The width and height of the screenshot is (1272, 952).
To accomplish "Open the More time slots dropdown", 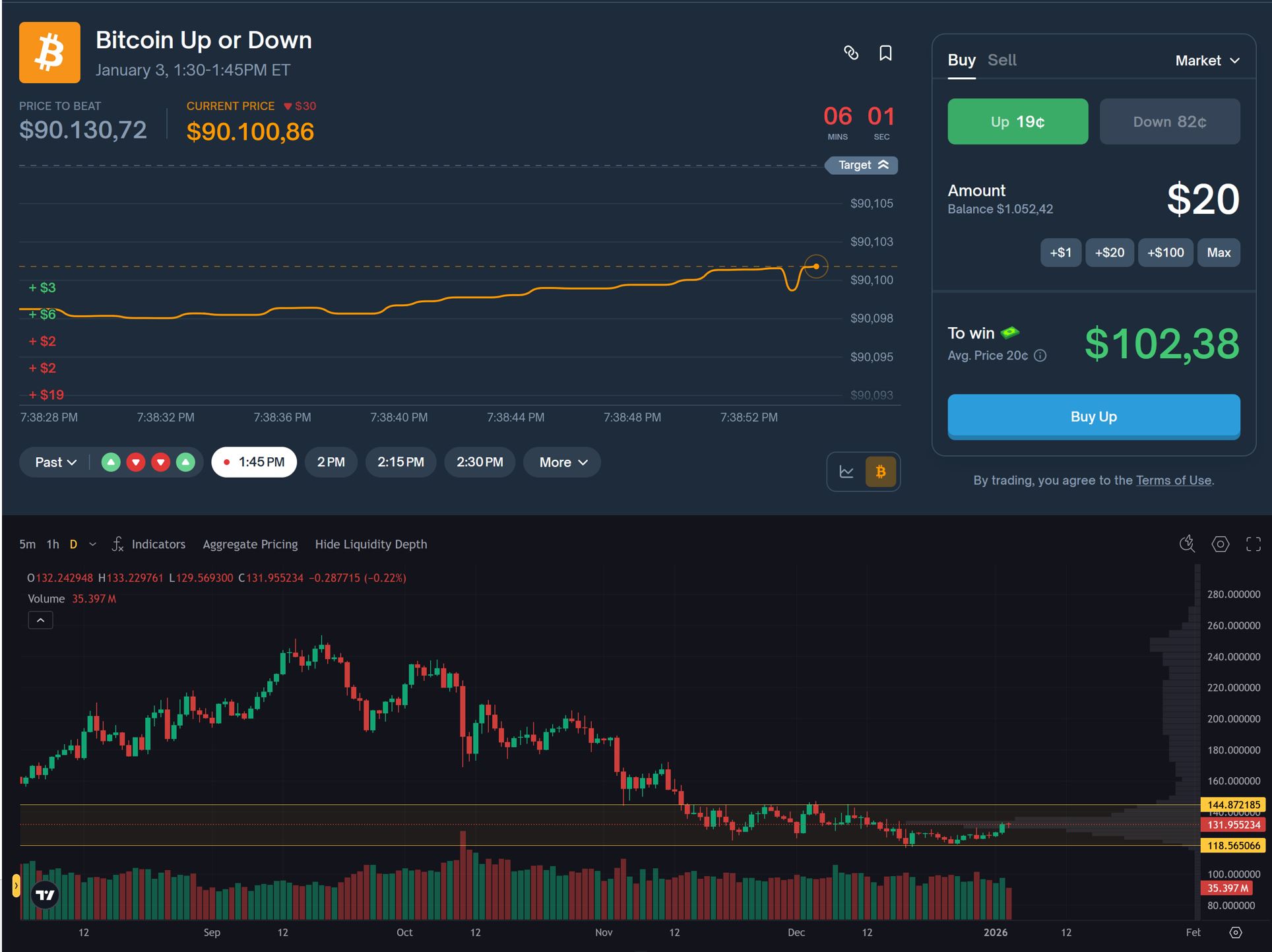I will coord(561,462).
